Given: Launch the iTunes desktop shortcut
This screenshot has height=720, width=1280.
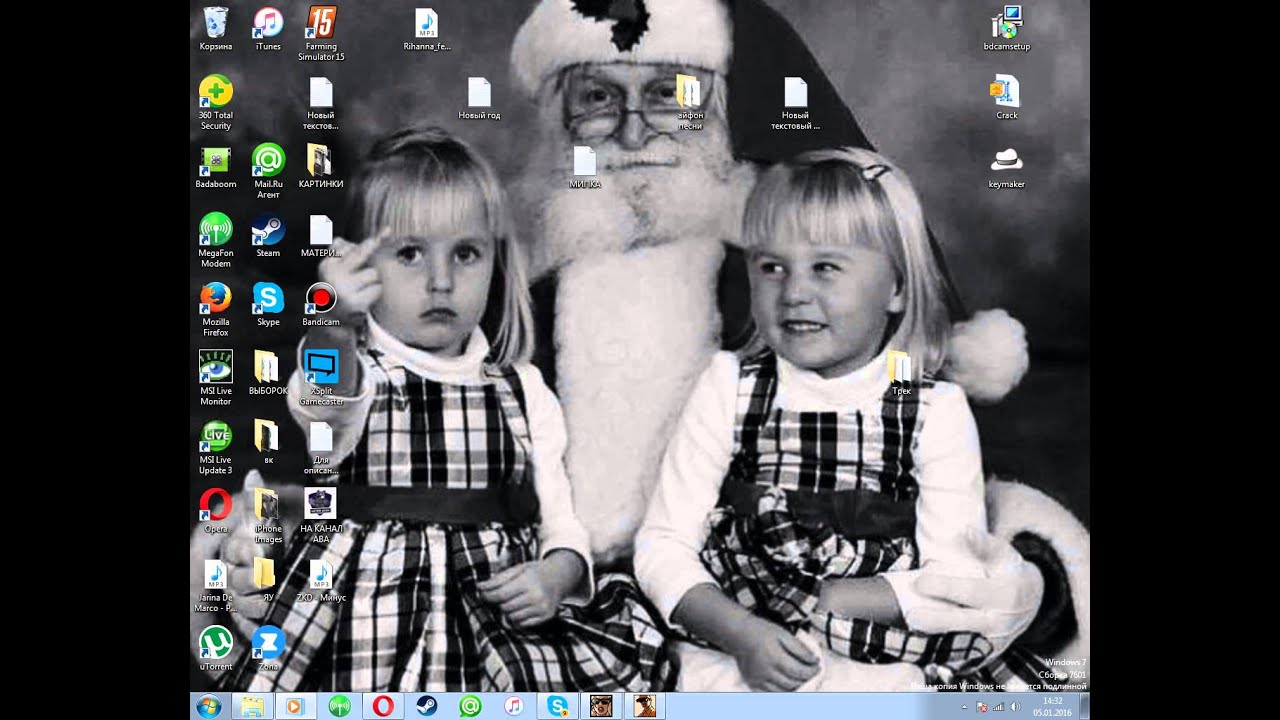Looking at the screenshot, I should coord(268,29).
